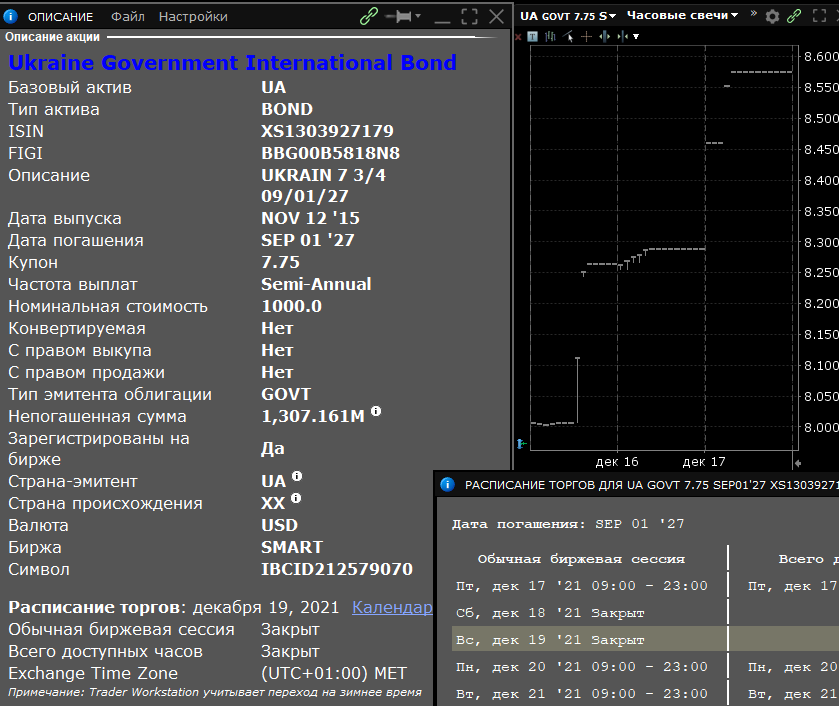Click the blue axis icon at chart bottom-left
Viewport: 839px width, 706px height.
click(521, 444)
